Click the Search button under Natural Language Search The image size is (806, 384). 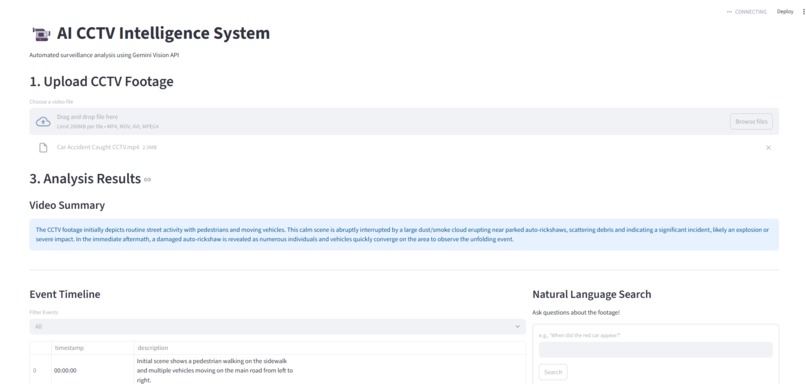pos(553,372)
